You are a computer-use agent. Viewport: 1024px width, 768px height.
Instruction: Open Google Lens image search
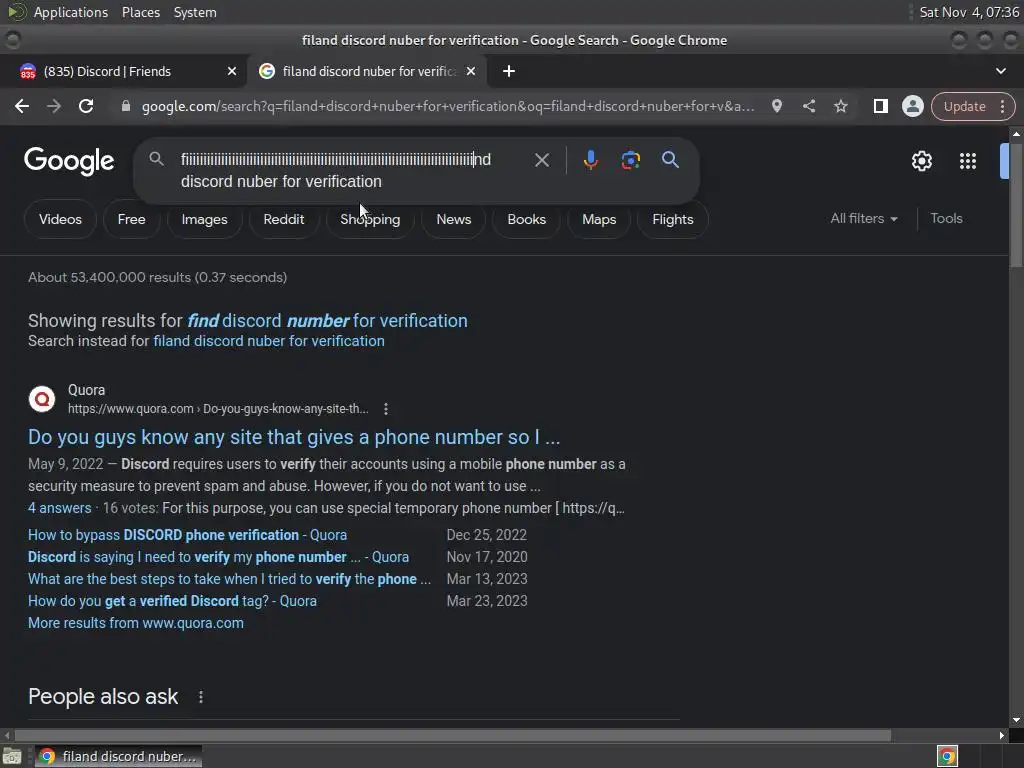tap(630, 160)
